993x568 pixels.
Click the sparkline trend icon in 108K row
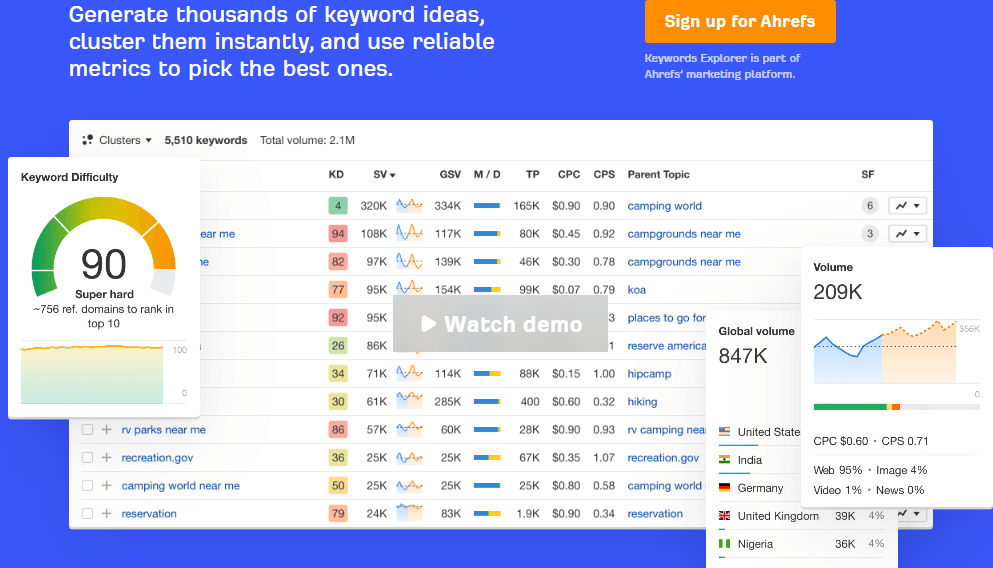click(x=409, y=233)
